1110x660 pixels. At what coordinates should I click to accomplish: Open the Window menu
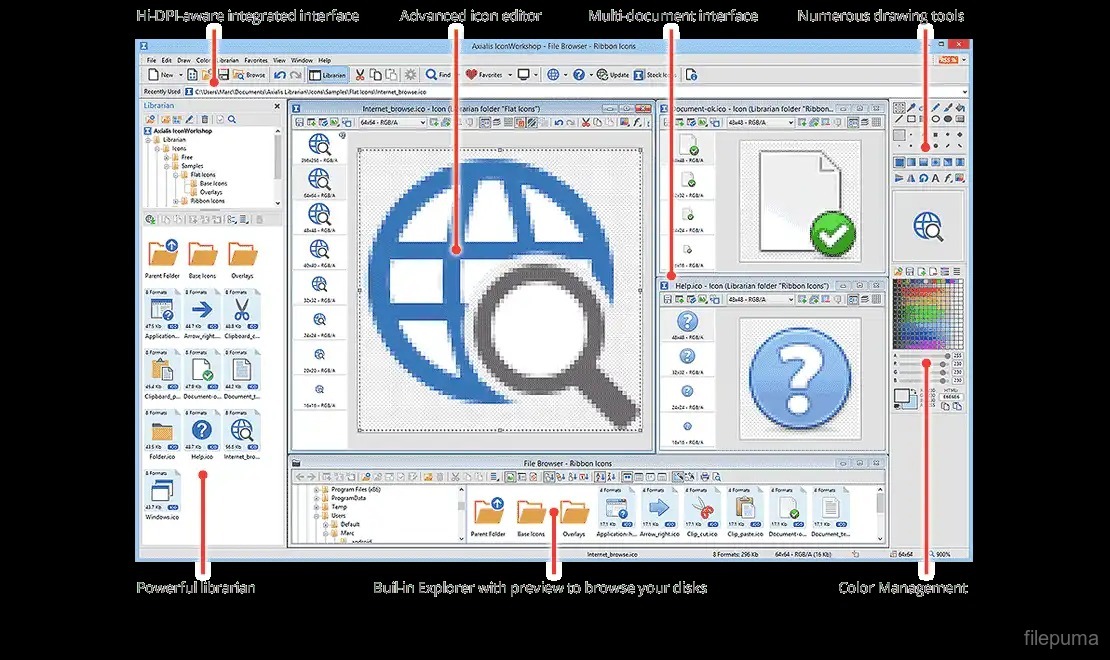301,60
